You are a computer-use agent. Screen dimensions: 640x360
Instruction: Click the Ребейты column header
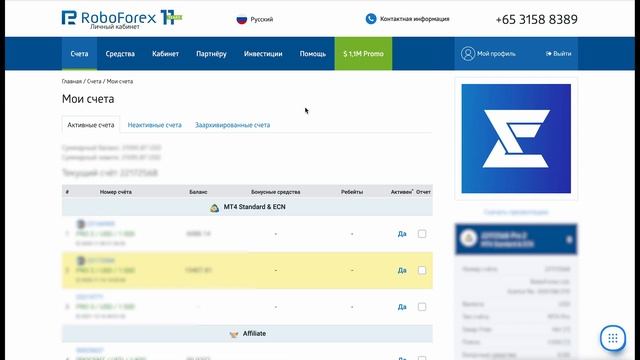[352, 192]
